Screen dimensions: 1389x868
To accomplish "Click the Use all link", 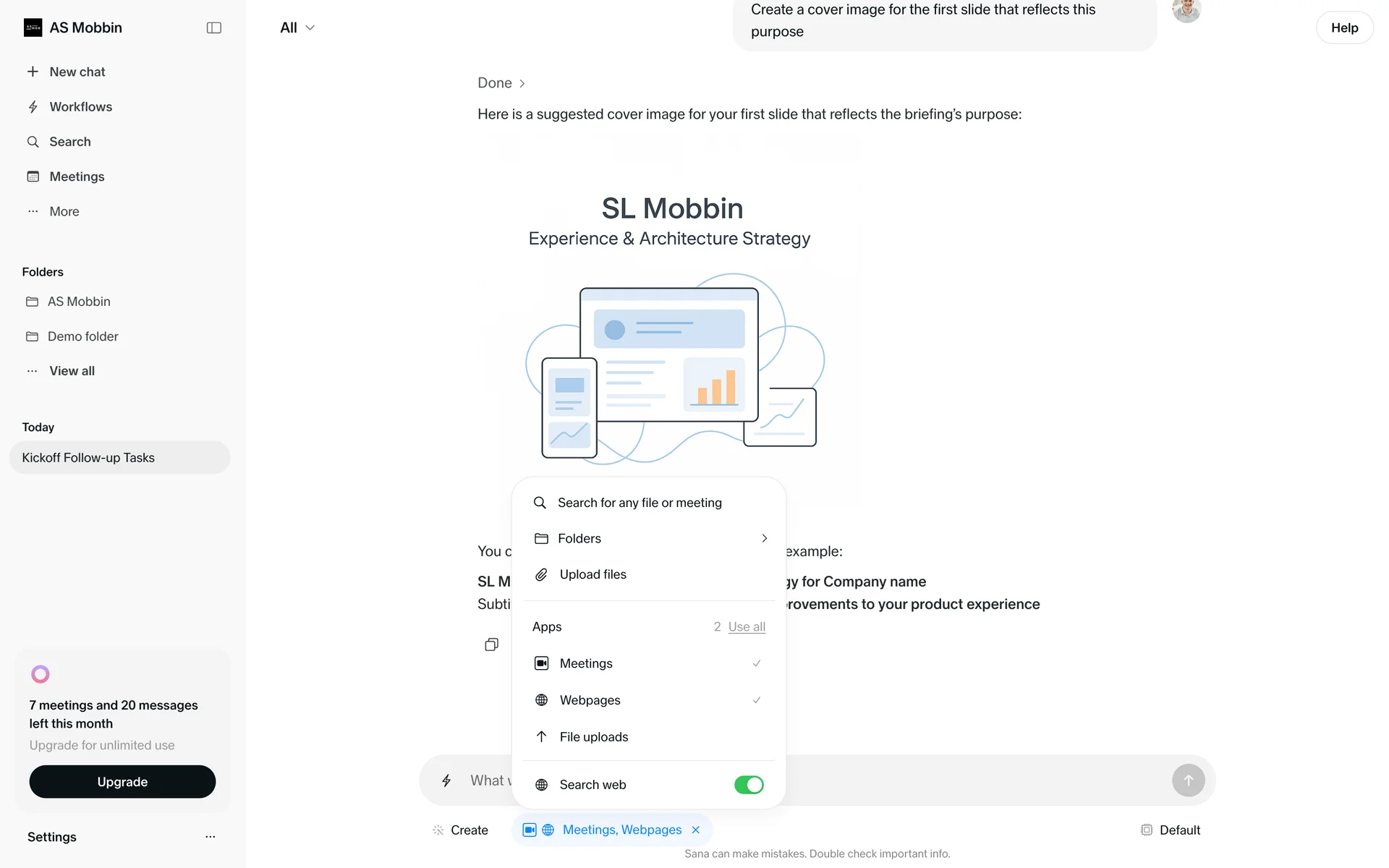I will pyautogui.click(x=747, y=626).
